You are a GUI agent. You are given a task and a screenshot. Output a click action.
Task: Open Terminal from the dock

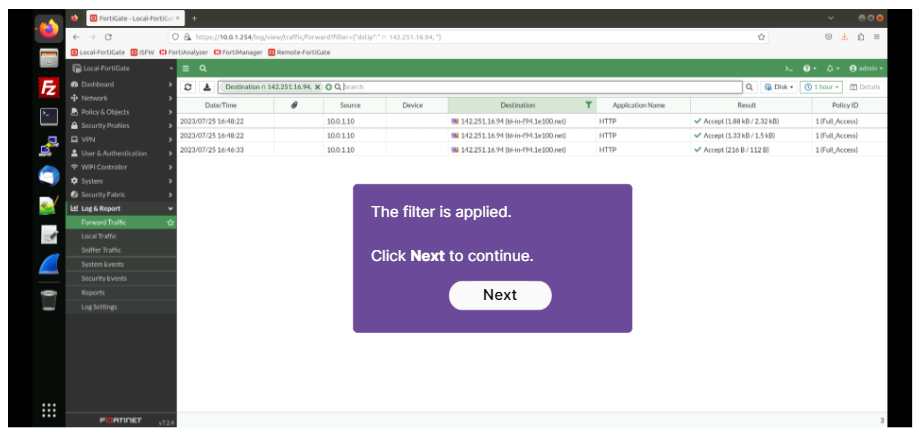click(x=49, y=117)
